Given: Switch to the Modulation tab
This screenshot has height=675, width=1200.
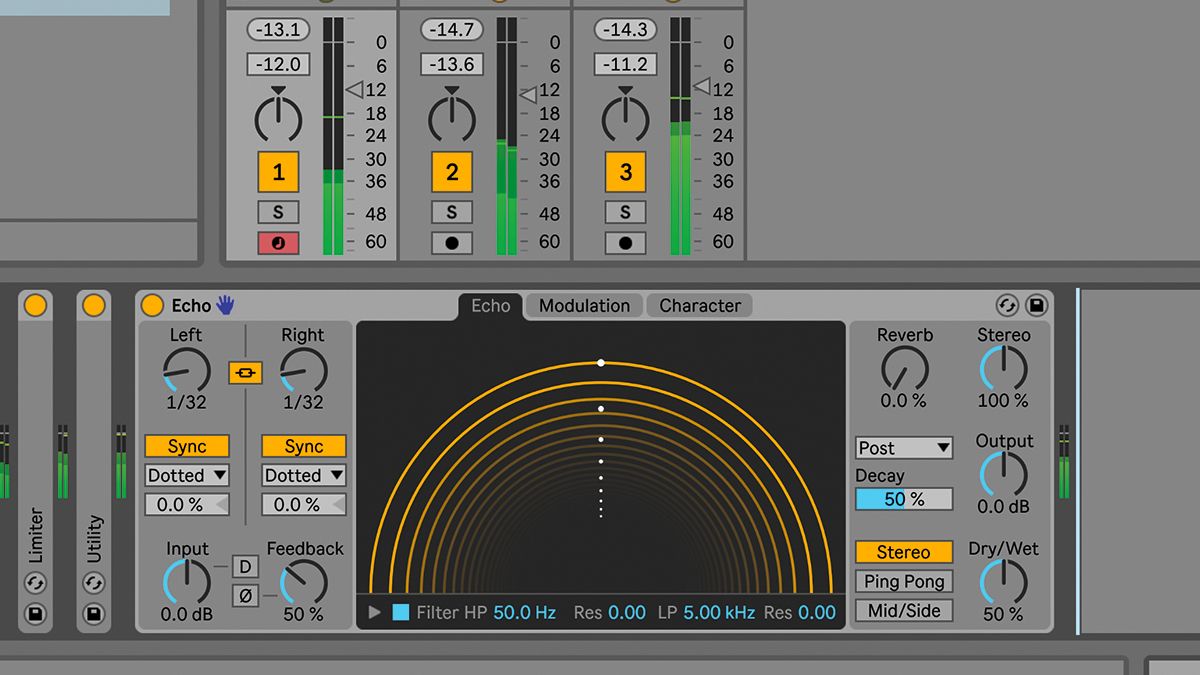Looking at the screenshot, I should point(584,305).
